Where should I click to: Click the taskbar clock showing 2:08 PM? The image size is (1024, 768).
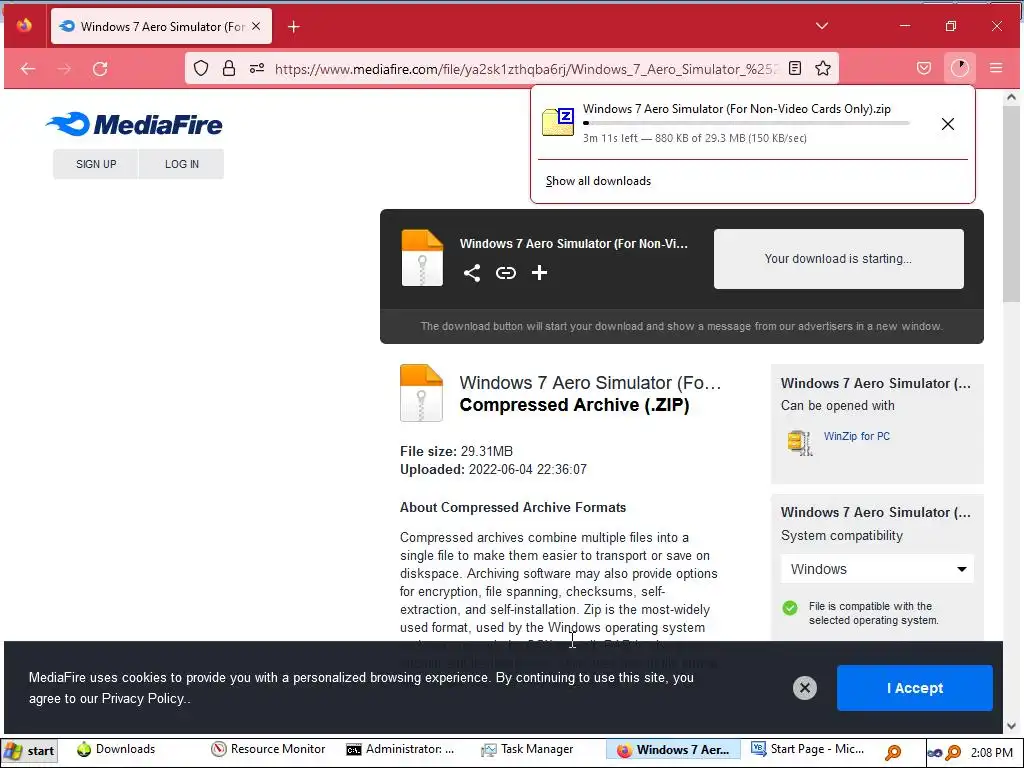pos(991,752)
